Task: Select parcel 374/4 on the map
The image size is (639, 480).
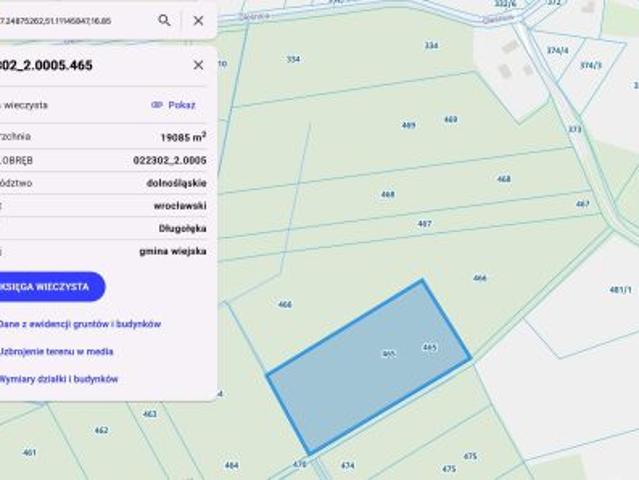Action: [x=557, y=50]
